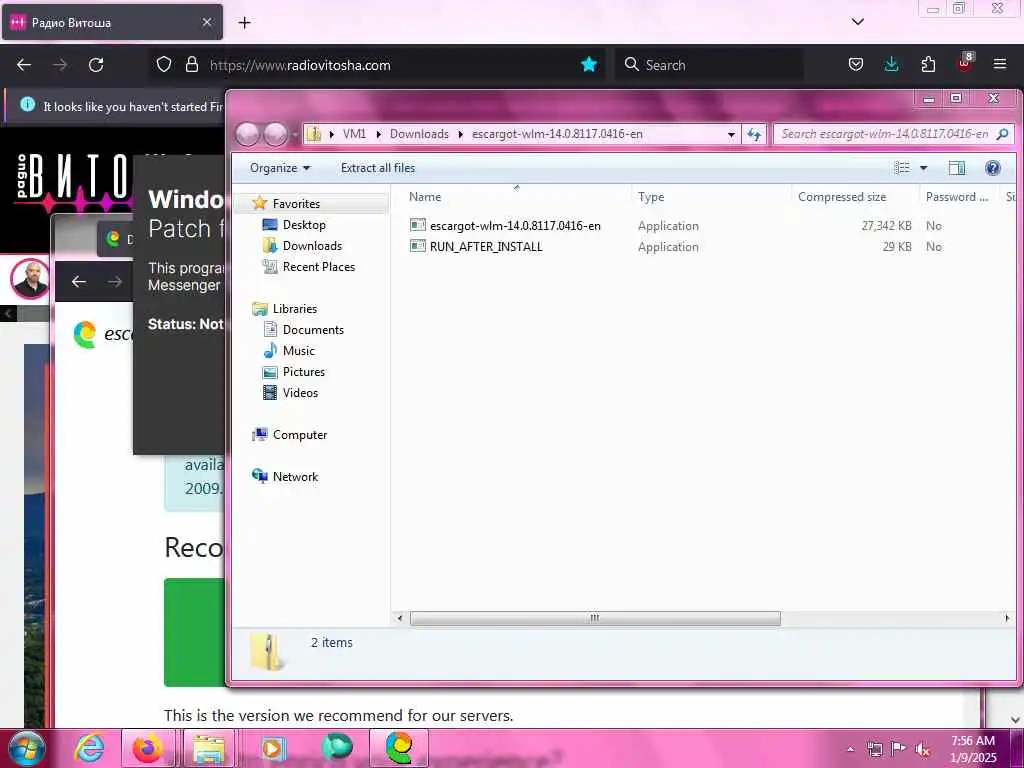Open the Windows Start button
The width and height of the screenshot is (1024, 768).
(x=27, y=748)
